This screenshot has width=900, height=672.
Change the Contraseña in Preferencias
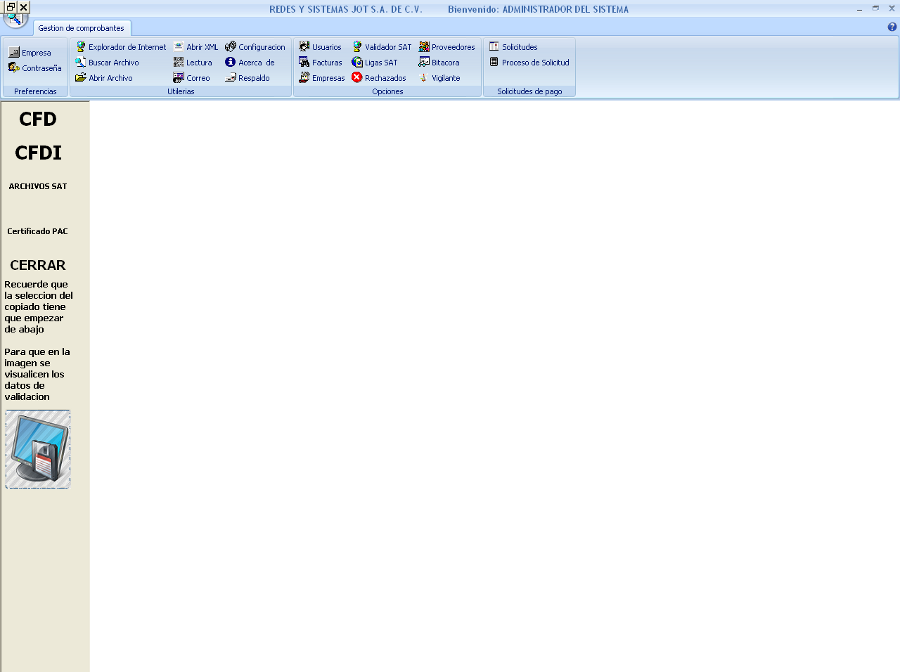[x=35, y=68]
